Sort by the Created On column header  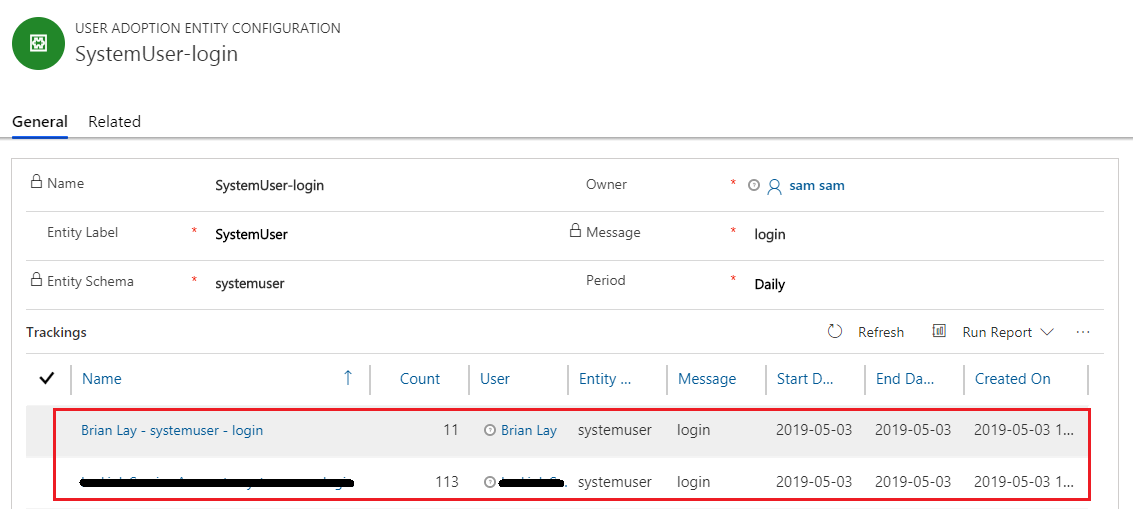tap(1012, 379)
